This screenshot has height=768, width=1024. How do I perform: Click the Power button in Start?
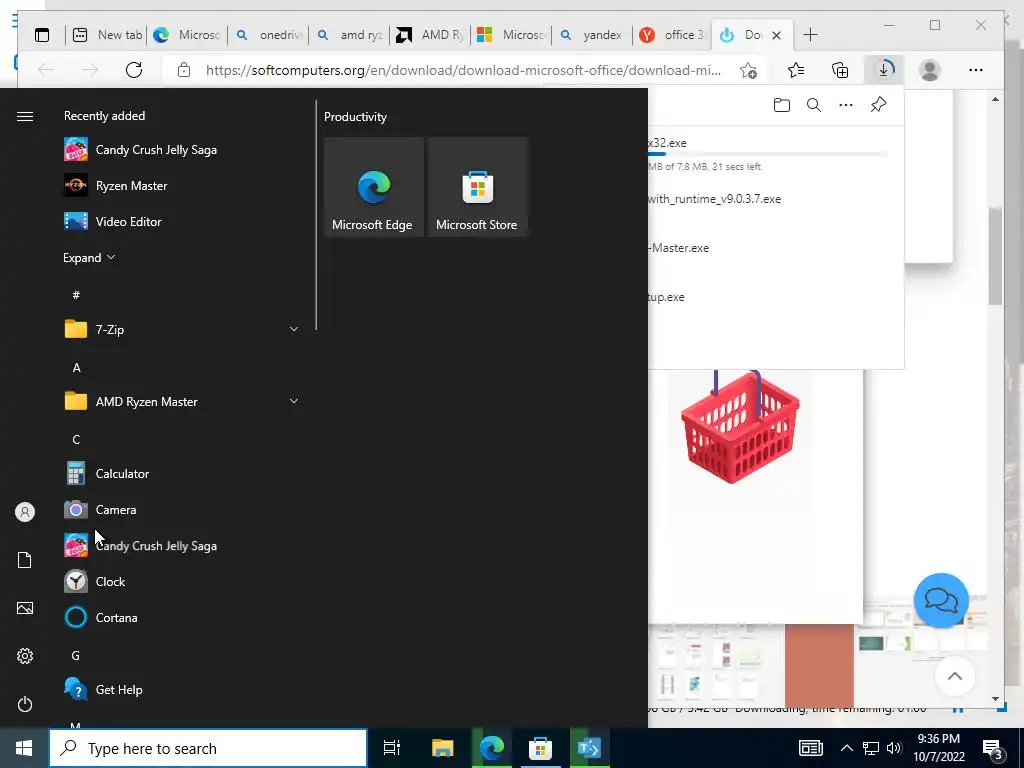pyautogui.click(x=25, y=704)
